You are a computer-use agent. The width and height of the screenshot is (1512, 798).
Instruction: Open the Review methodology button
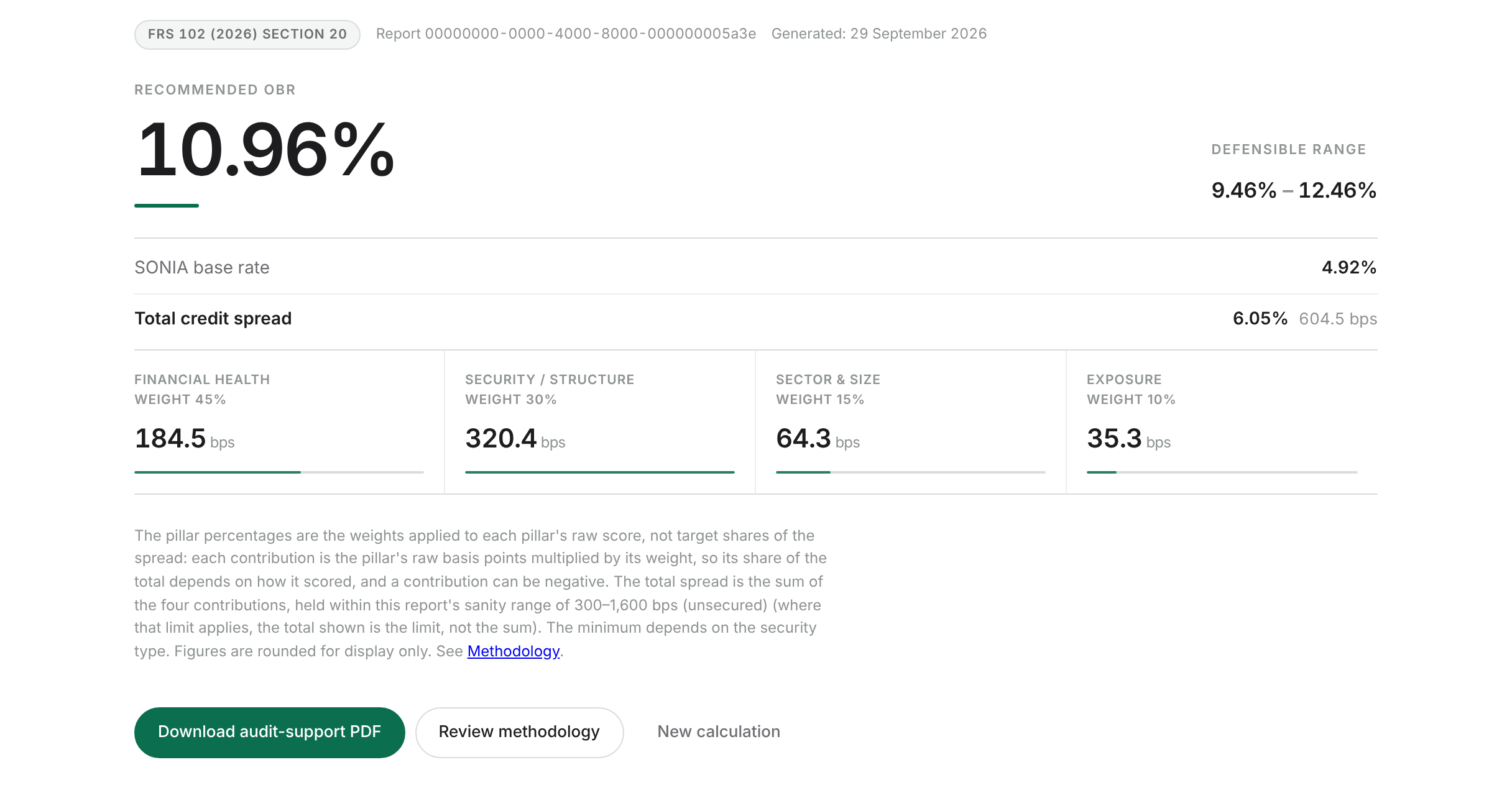coord(519,732)
